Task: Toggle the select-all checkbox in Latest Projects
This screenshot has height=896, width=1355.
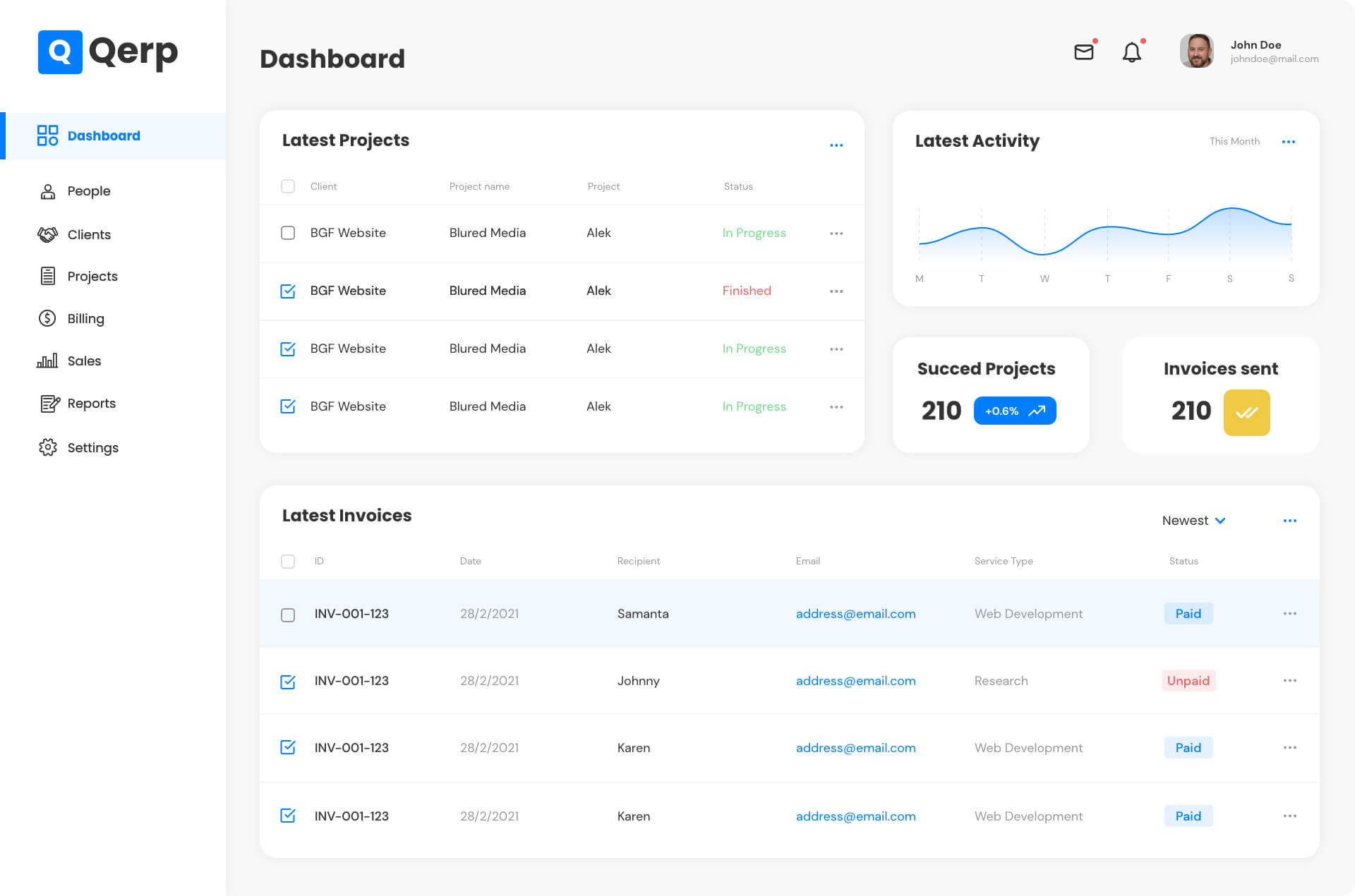Action: point(288,186)
